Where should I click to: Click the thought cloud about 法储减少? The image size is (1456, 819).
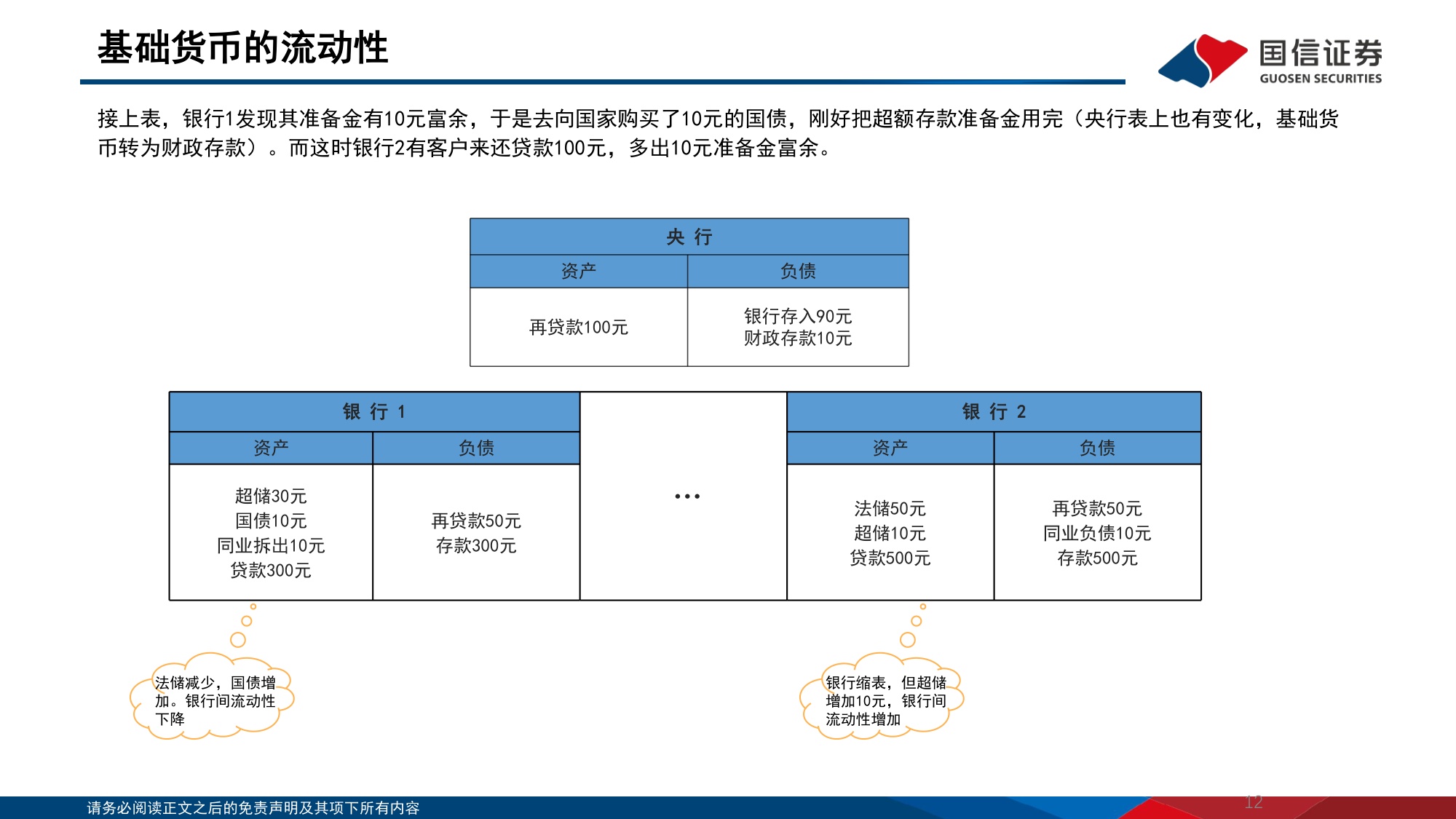(212, 697)
